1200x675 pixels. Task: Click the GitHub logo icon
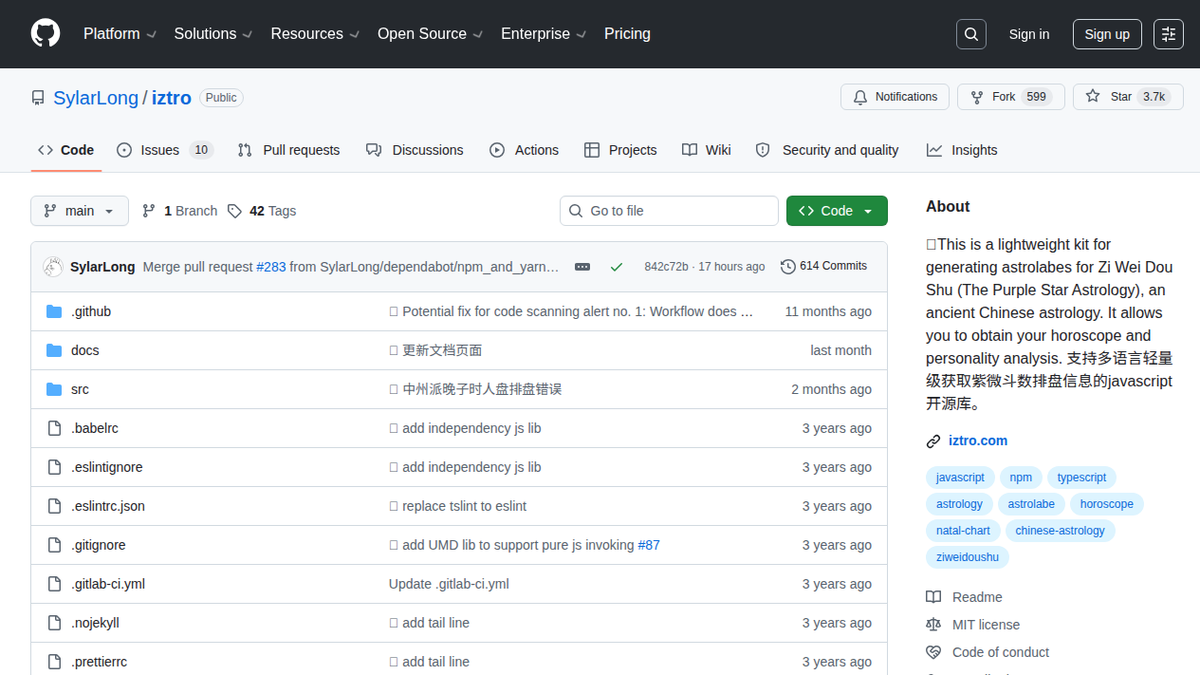point(45,34)
